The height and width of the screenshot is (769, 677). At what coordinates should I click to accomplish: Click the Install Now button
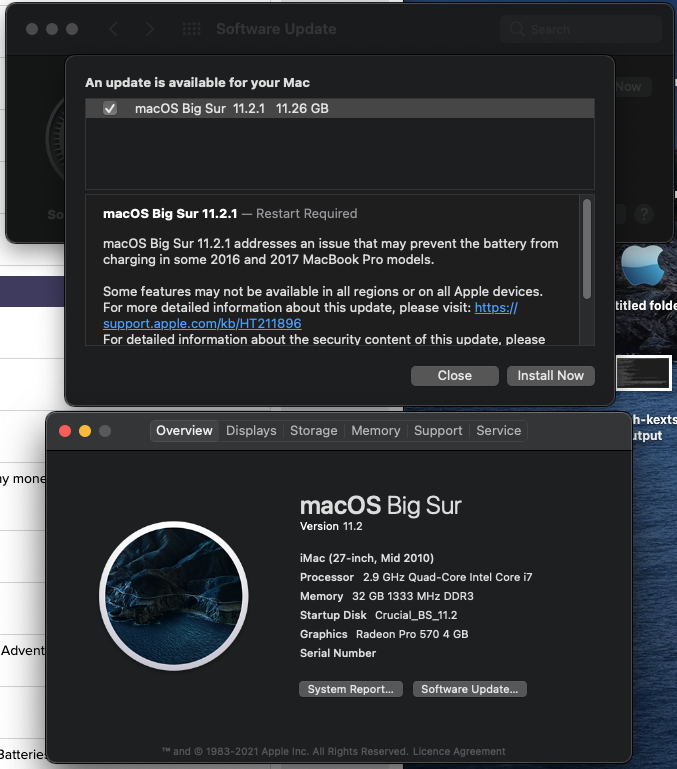pyautogui.click(x=550, y=376)
